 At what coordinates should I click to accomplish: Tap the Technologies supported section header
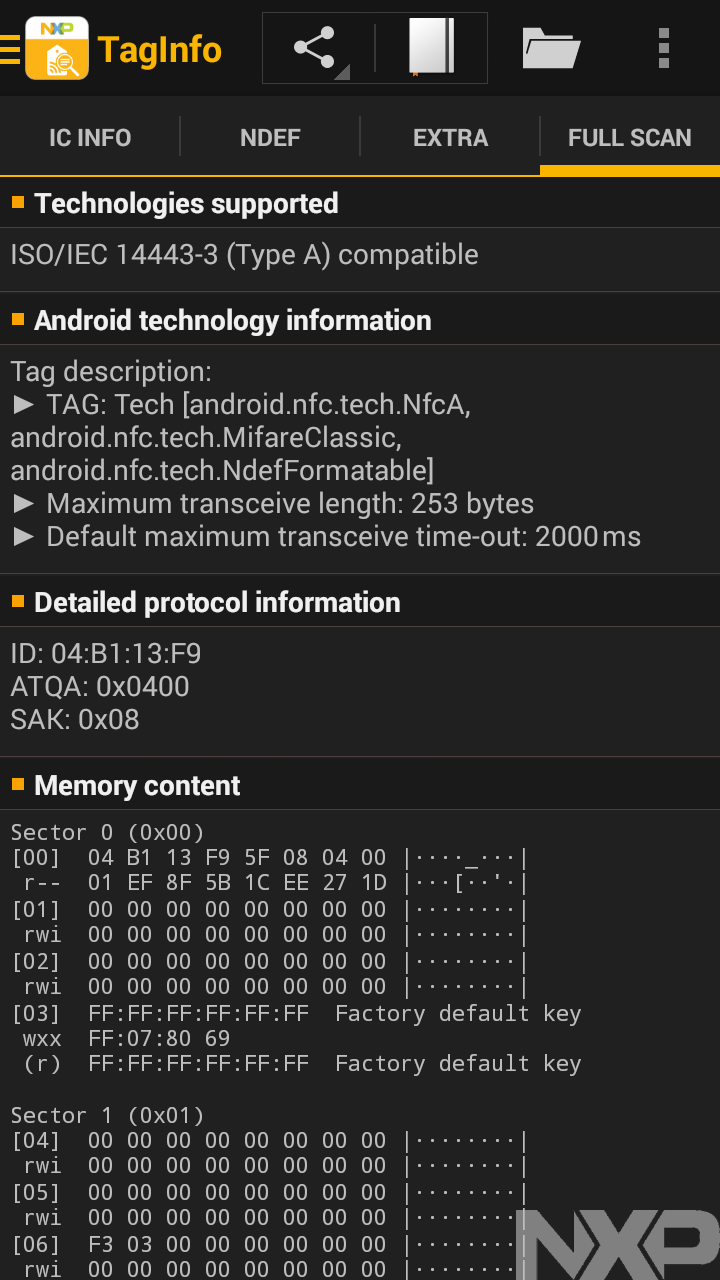[186, 204]
